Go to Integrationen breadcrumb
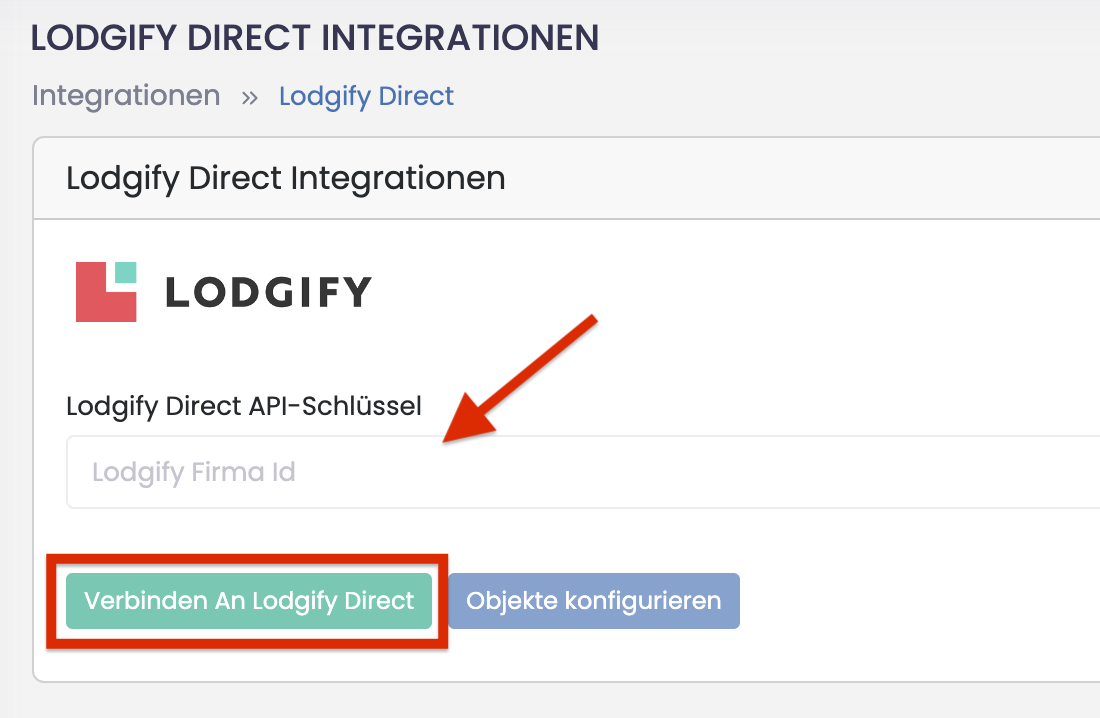Viewport: 1100px width, 718px height. [x=126, y=96]
